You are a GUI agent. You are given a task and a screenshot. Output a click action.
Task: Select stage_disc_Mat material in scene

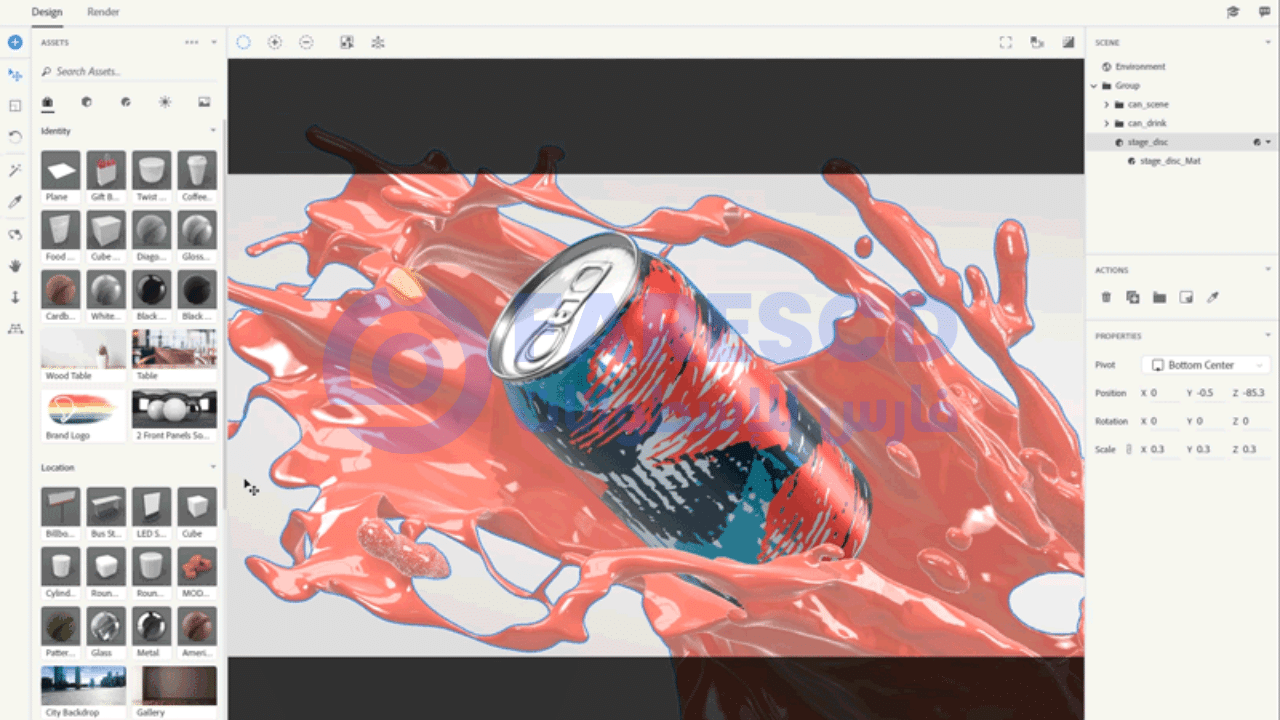pos(1170,161)
